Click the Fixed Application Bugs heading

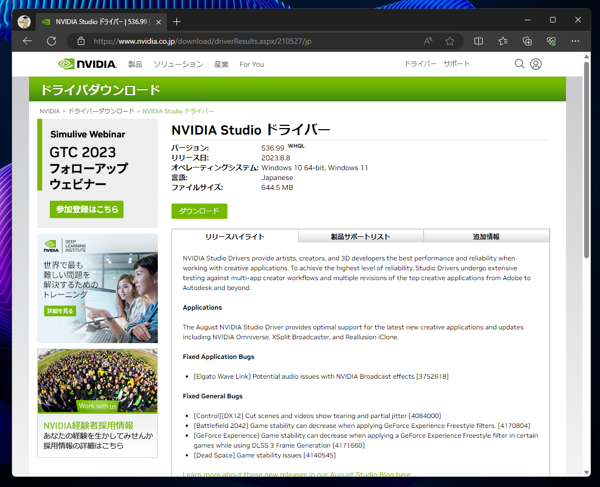pyautogui.click(x=218, y=357)
